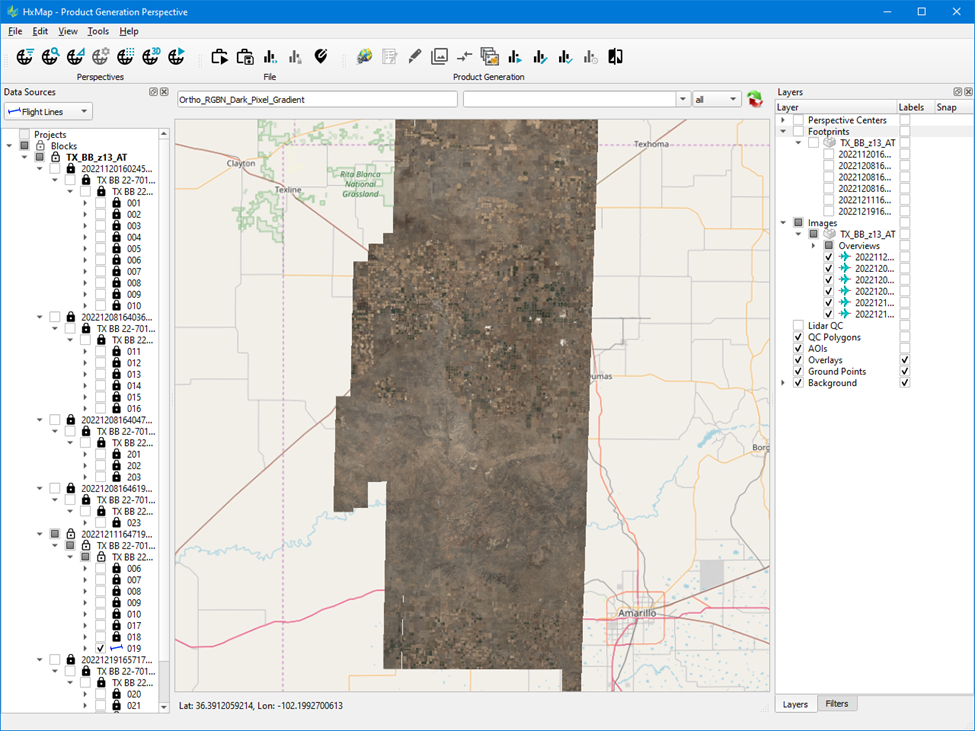This screenshot has height=731, width=975.
Task: Expand the Perspective Centers layer group
Action: [783, 120]
